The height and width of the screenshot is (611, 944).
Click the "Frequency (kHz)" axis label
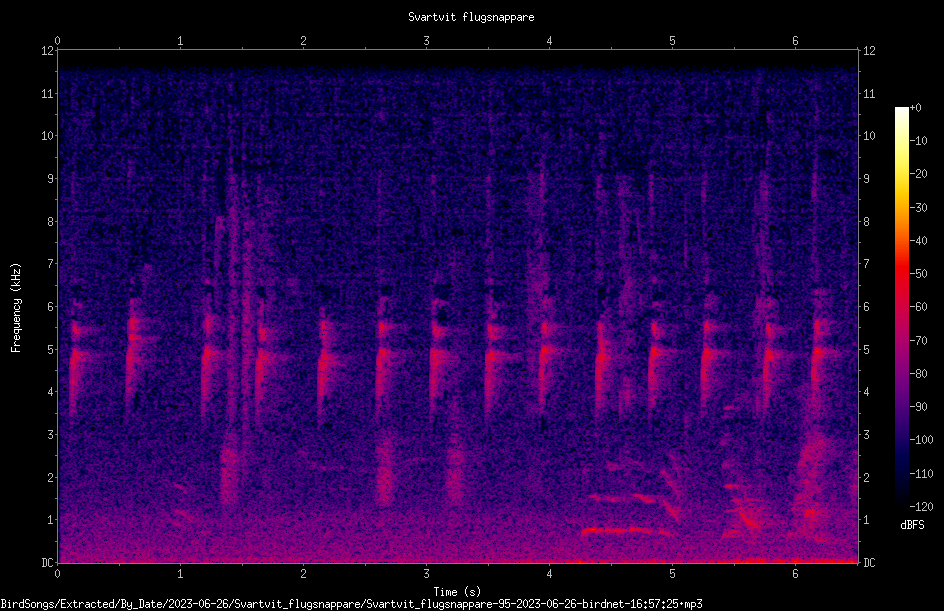16,308
